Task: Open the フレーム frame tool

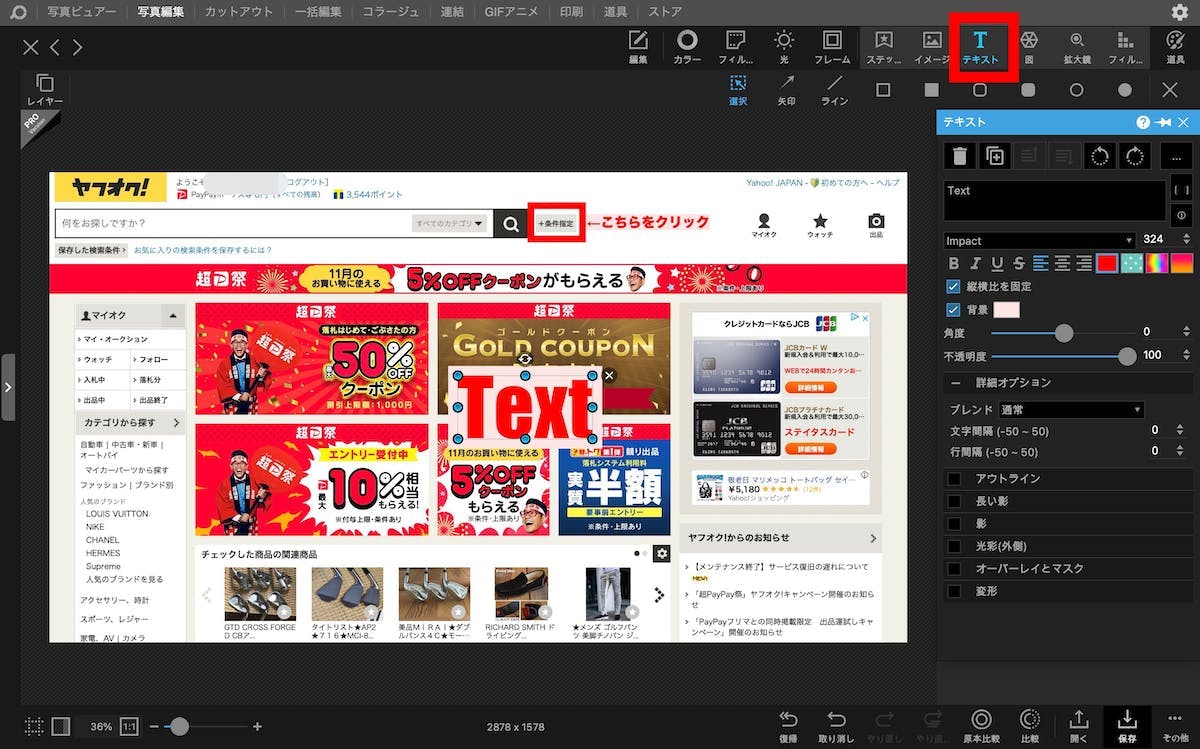Action: (832, 46)
